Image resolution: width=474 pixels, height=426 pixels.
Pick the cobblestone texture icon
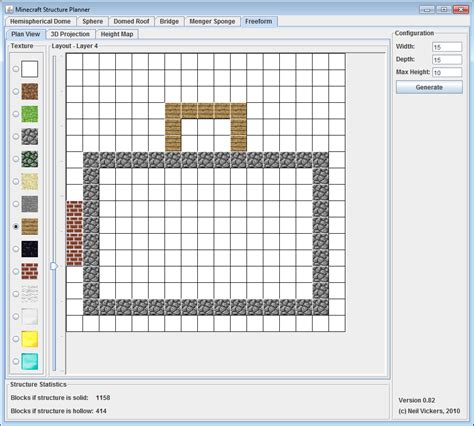pyautogui.click(x=30, y=136)
